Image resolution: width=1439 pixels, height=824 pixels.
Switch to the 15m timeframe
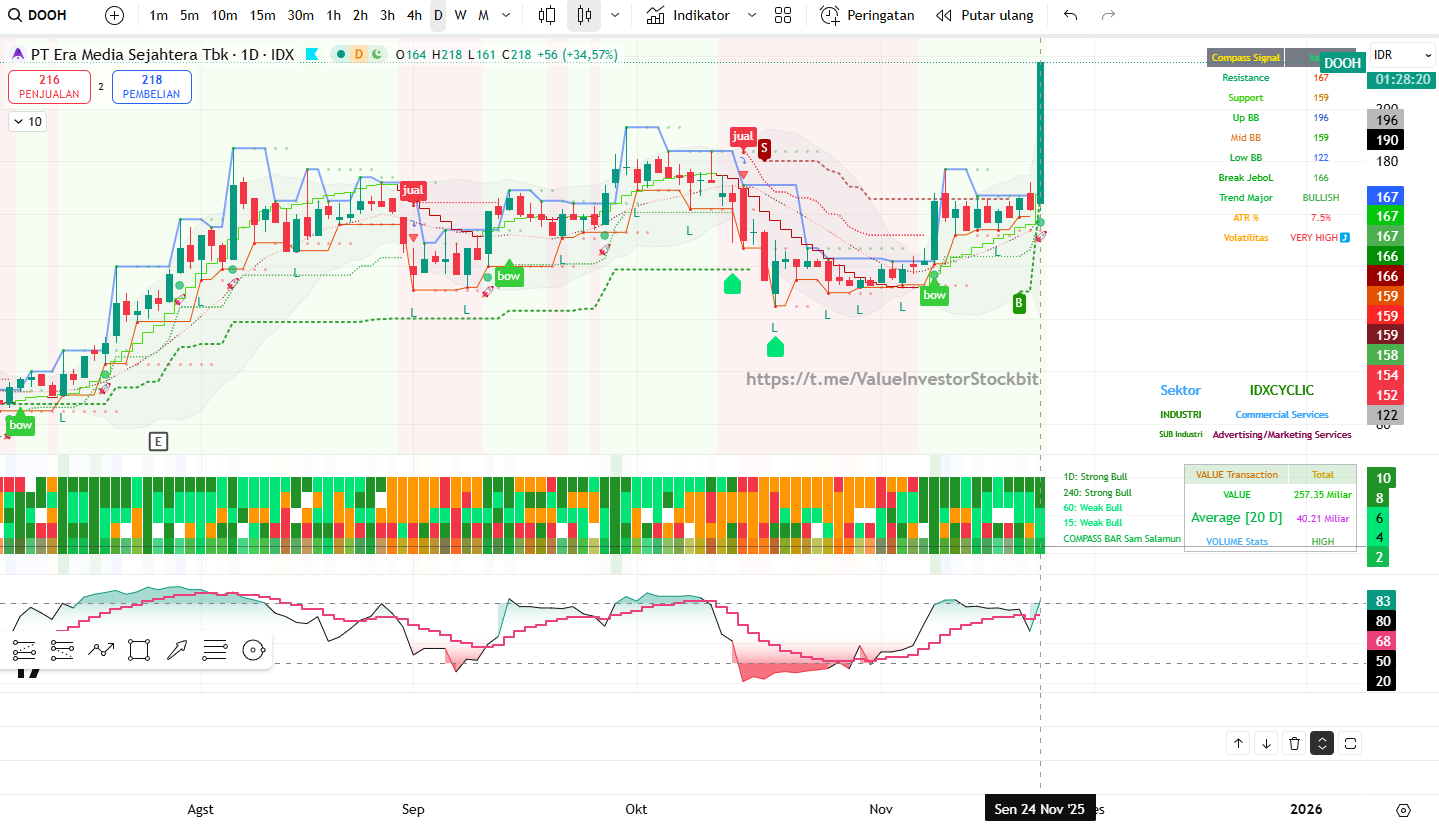pyautogui.click(x=263, y=15)
